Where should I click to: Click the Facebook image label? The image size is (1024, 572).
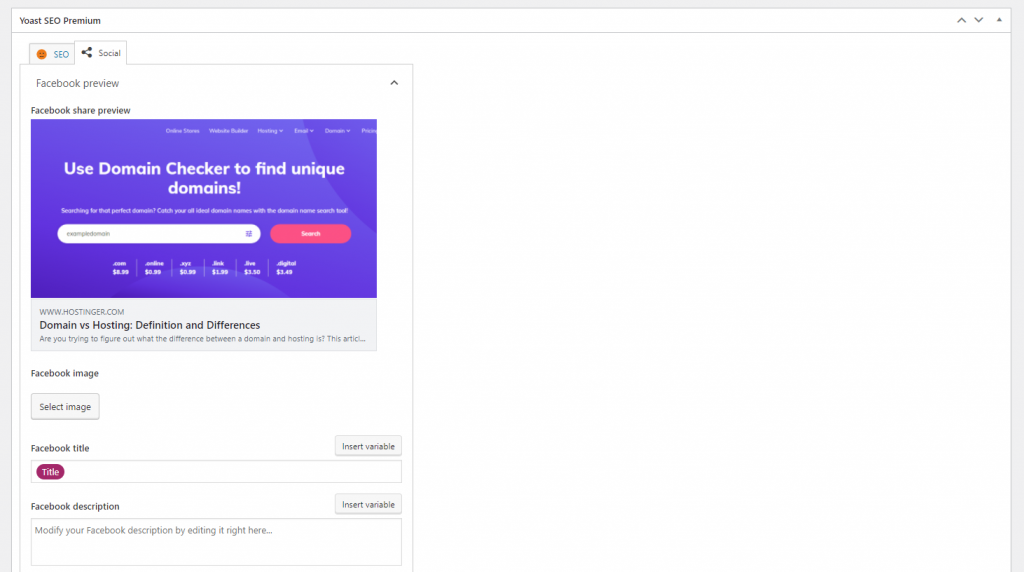pyautogui.click(x=65, y=373)
